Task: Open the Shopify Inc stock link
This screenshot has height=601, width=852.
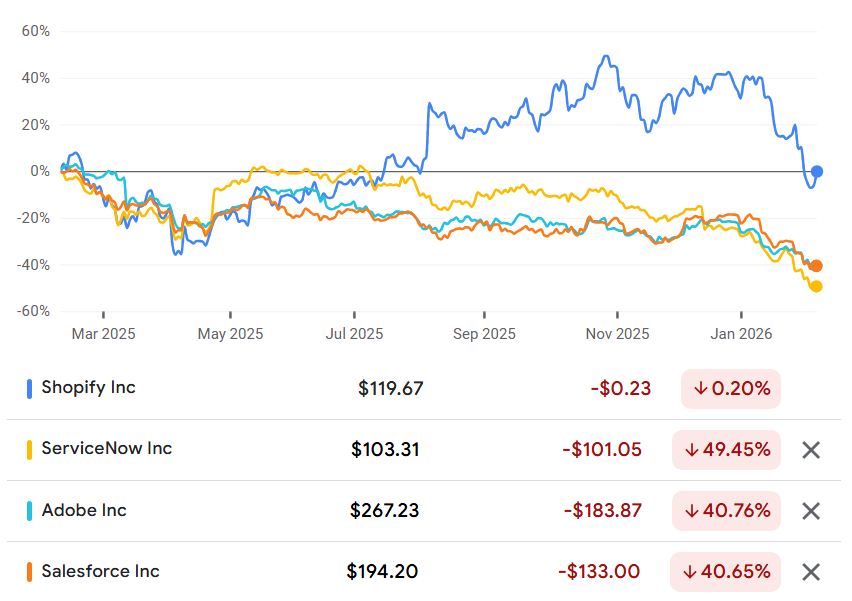Action: point(89,387)
